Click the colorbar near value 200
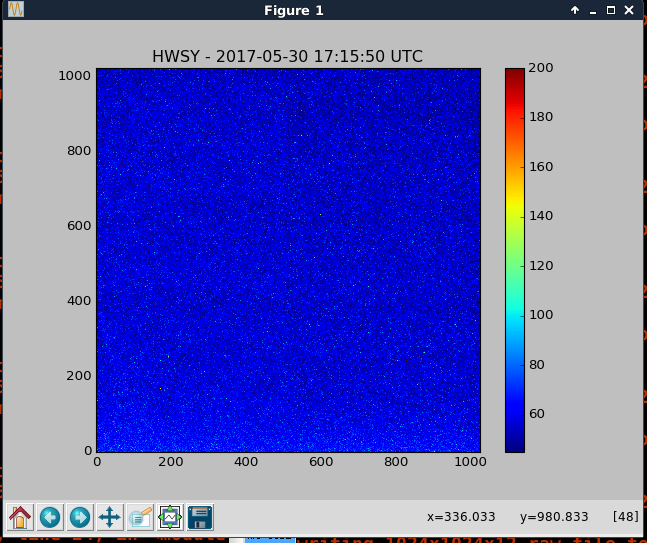 click(515, 70)
